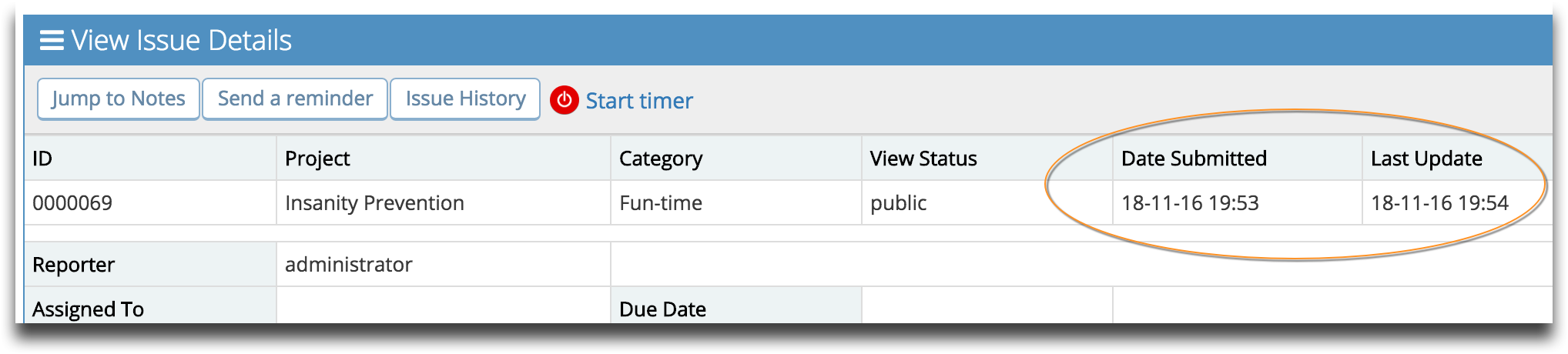The width and height of the screenshot is (1568, 354).
Task: Click the Insanity Prevention project value
Action: pos(374,203)
